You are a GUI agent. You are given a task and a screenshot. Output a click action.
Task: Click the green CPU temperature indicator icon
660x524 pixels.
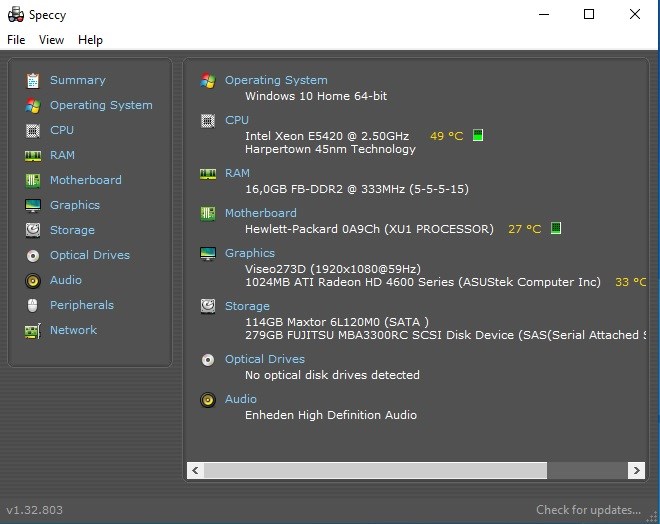click(x=478, y=135)
